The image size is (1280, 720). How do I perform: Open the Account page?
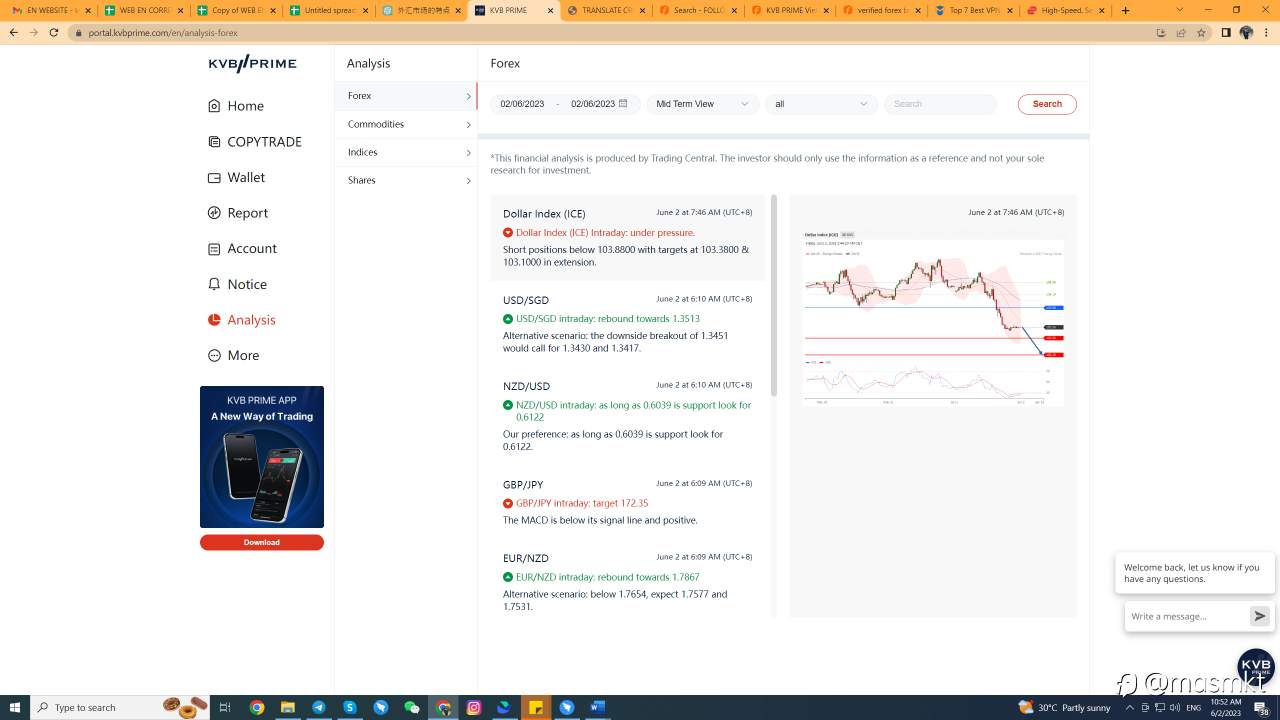pos(241,248)
